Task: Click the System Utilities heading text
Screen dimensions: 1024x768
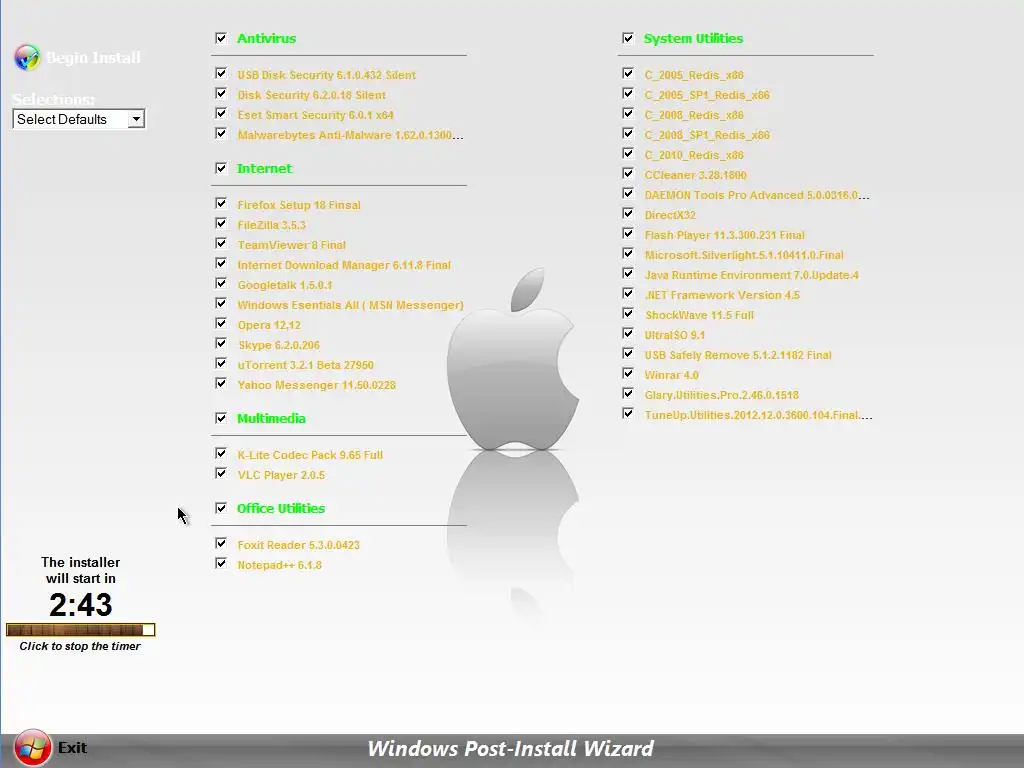Action: pyautogui.click(x=694, y=39)
